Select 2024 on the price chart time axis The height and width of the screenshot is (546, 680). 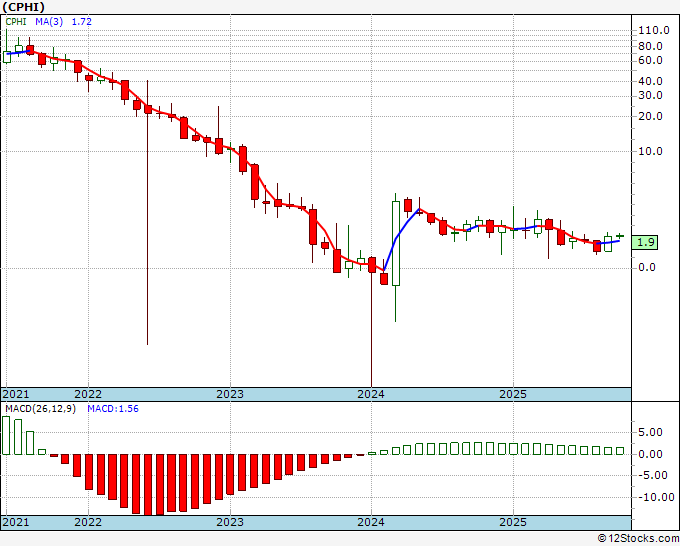(x=371, y=394)
